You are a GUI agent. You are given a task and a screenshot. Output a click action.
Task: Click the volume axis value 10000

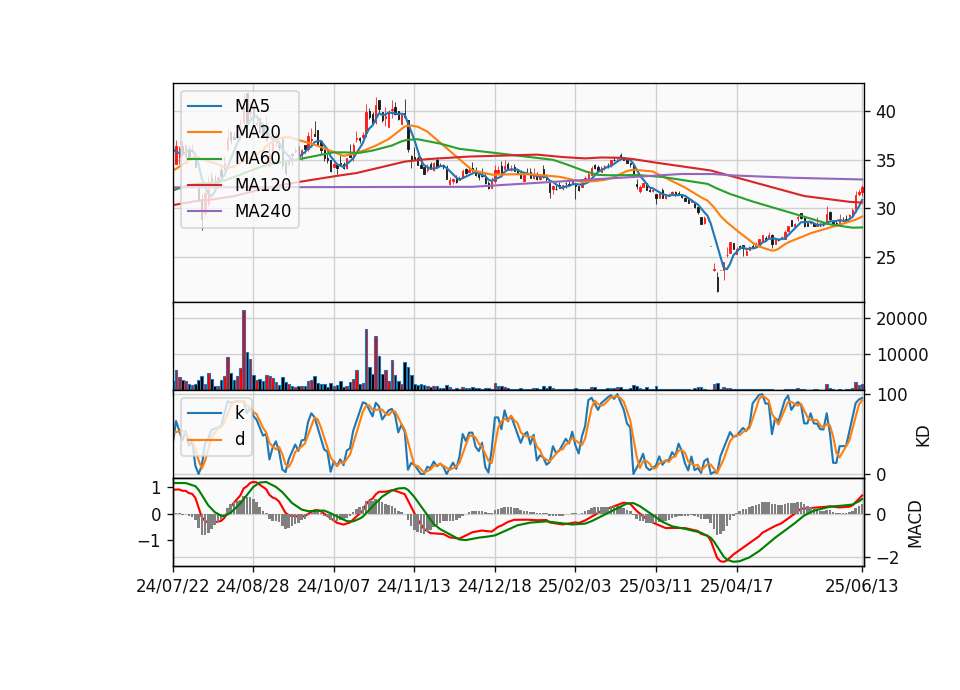[x=902, y=355]
